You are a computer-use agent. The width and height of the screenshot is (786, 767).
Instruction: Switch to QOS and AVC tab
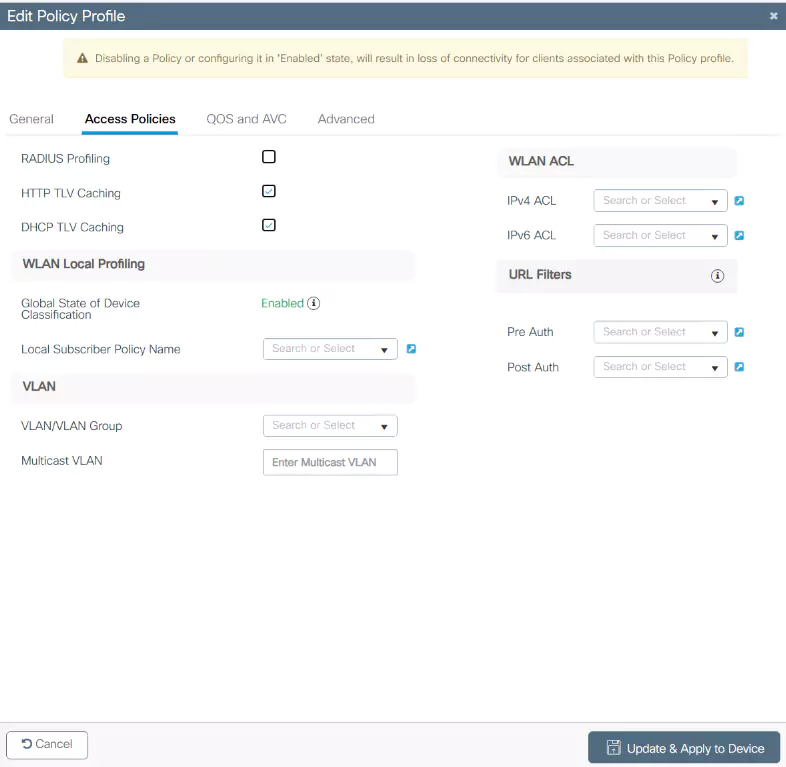[246, 119]
